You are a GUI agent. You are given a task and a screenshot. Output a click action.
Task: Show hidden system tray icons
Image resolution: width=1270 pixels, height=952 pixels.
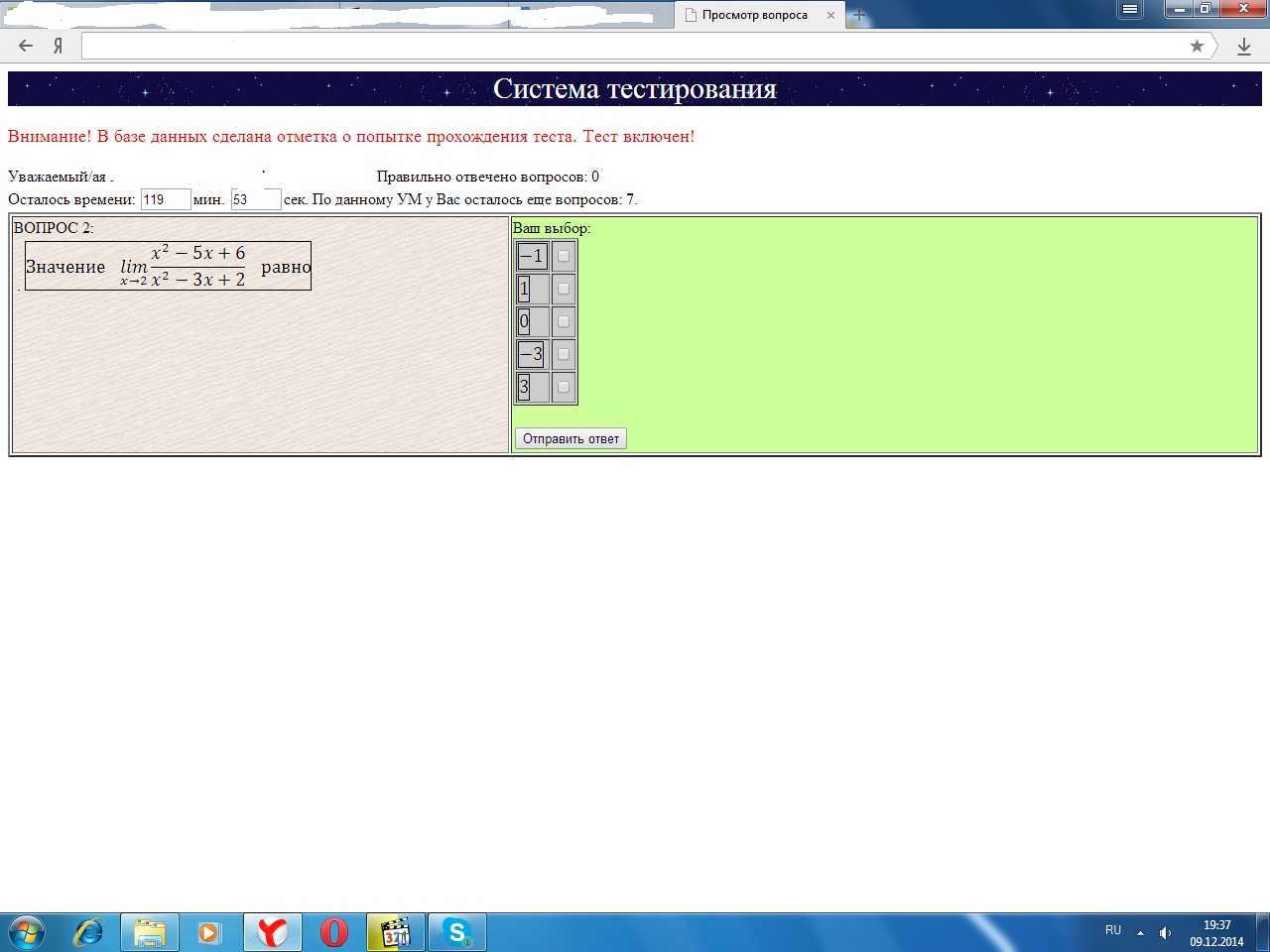pyautogui.click(x=1140, y=932)
